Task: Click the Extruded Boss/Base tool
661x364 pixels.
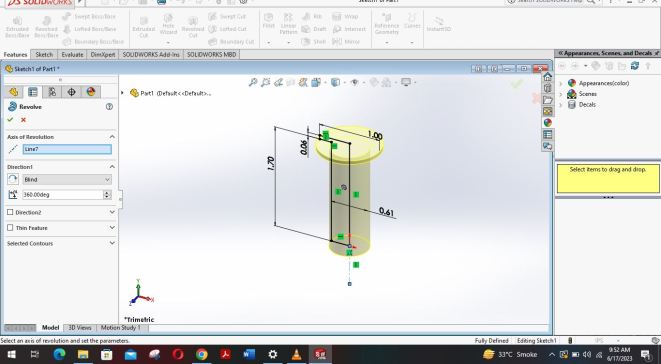Action: coord(17,28)
